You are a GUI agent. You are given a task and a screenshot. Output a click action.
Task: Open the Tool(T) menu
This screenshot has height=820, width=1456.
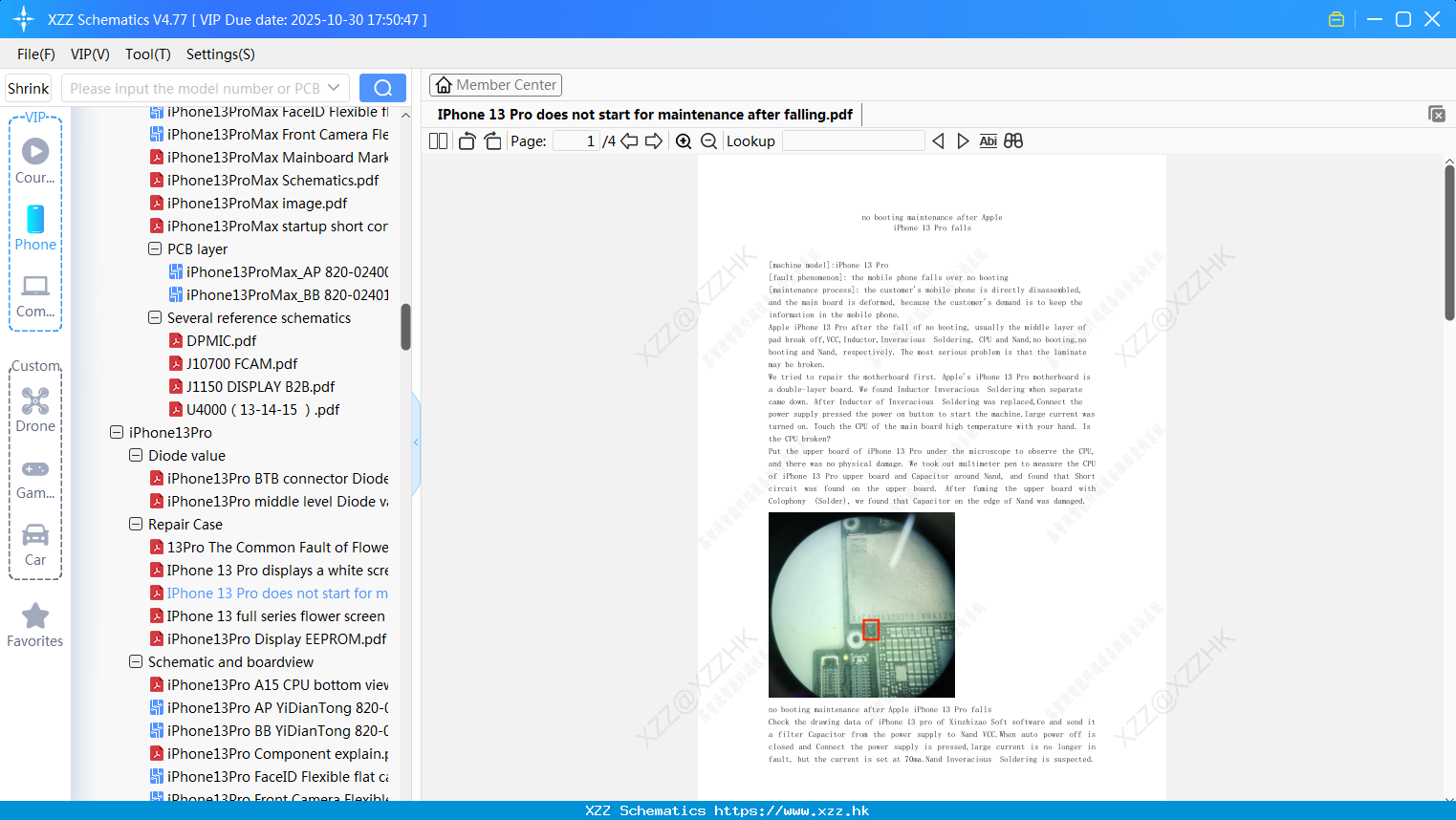[x=148, y=54]
